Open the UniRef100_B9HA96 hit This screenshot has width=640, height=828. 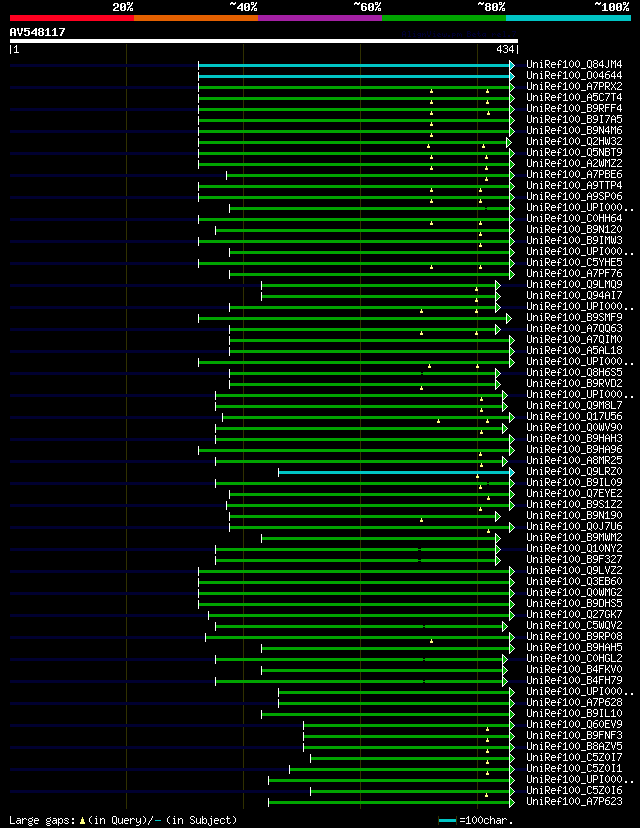pyautogui.click(x=574, y=450)
